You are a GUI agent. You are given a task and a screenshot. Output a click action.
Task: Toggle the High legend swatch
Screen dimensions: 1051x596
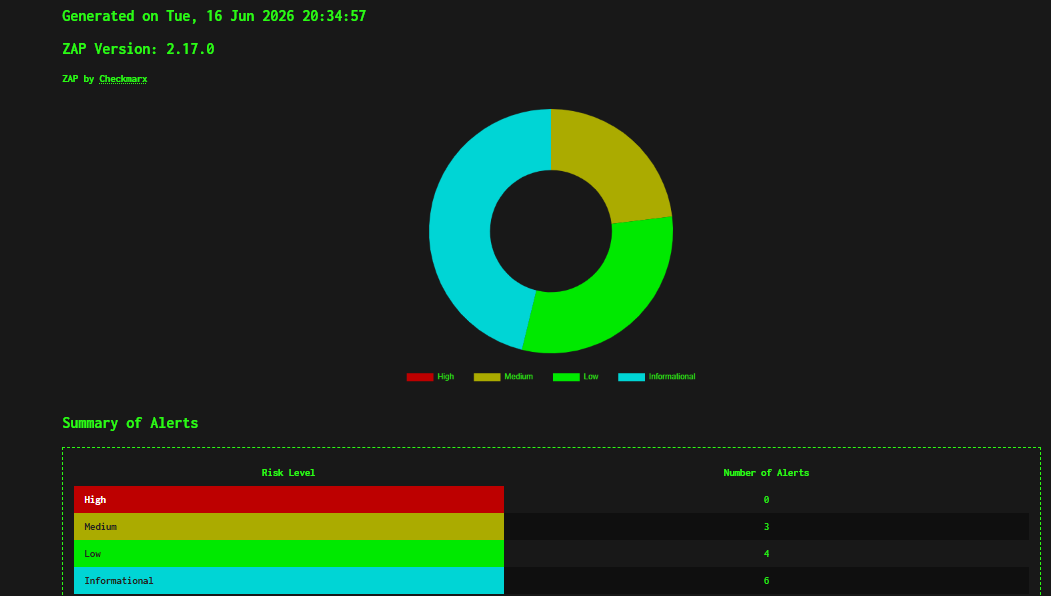click(x=420, y=377)
